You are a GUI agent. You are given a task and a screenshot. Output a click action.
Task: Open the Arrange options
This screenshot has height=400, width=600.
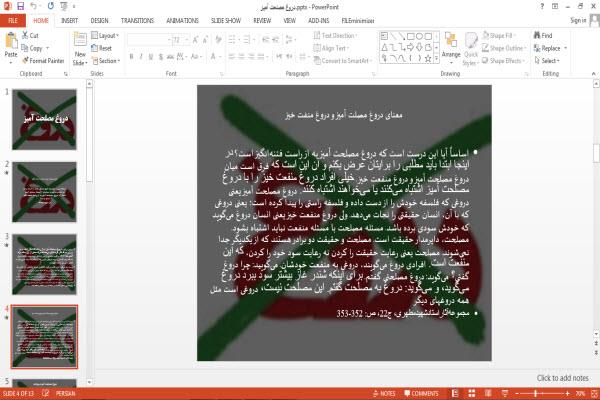click(451, 46)
